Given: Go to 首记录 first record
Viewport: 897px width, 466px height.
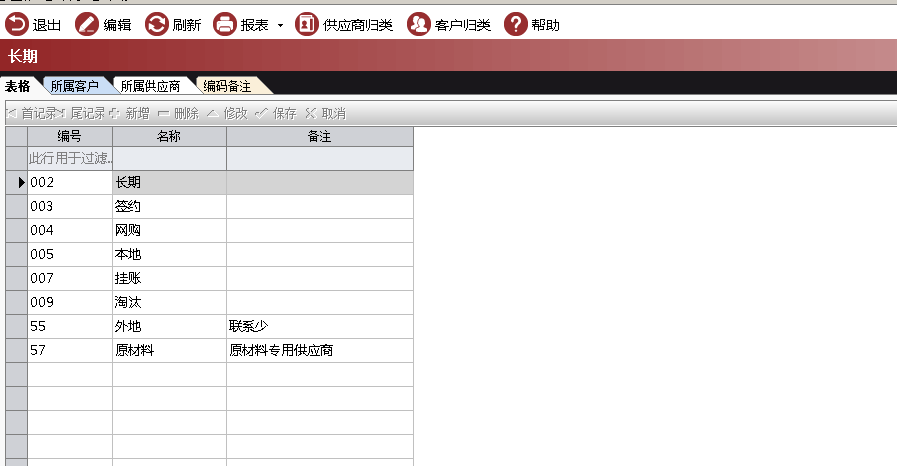Looking at the screenshot, I should click(x=32, y=113).
